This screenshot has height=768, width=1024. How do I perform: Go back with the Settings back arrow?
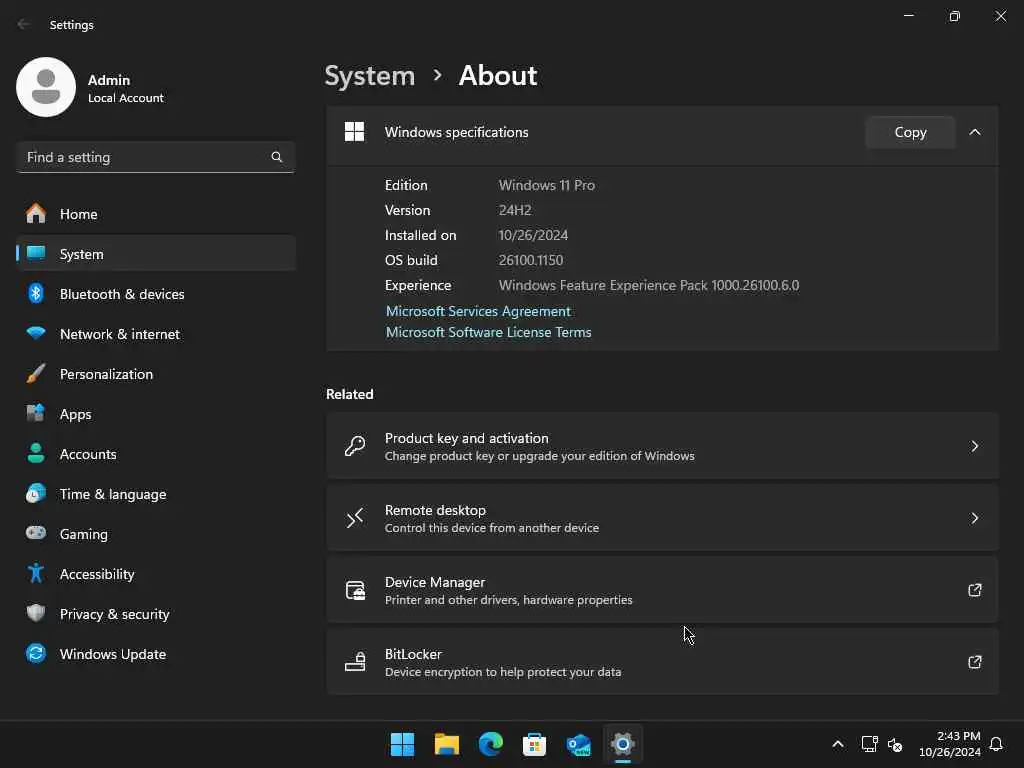24,24
